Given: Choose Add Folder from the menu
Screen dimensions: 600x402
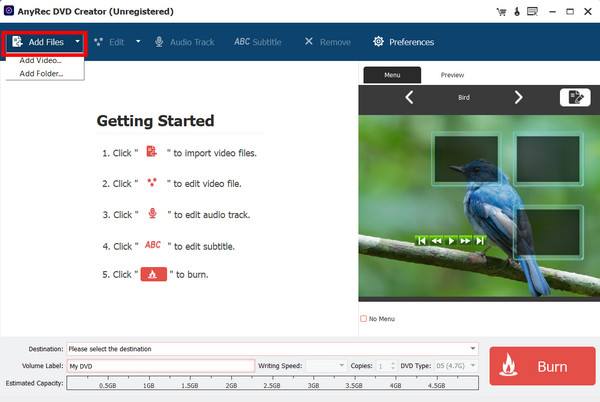Looking at the screenshot, I should pyautogui.click(x=41, y=73).
